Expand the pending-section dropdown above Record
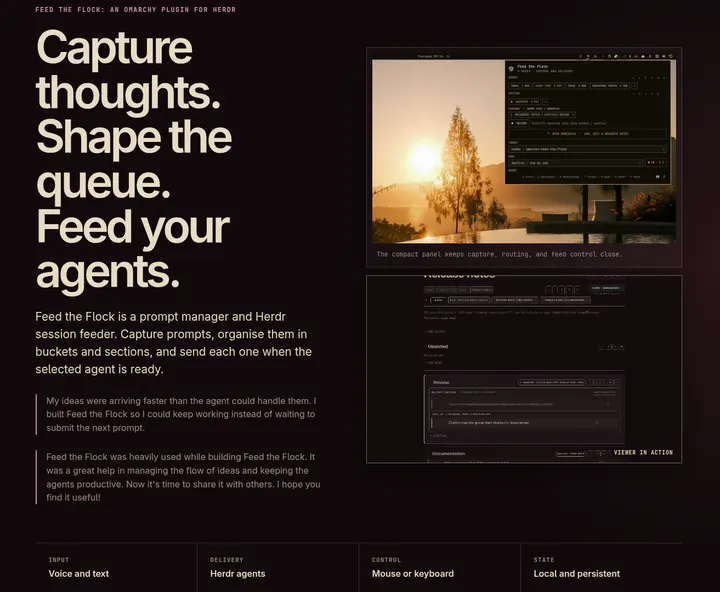 tap(542, 115)
